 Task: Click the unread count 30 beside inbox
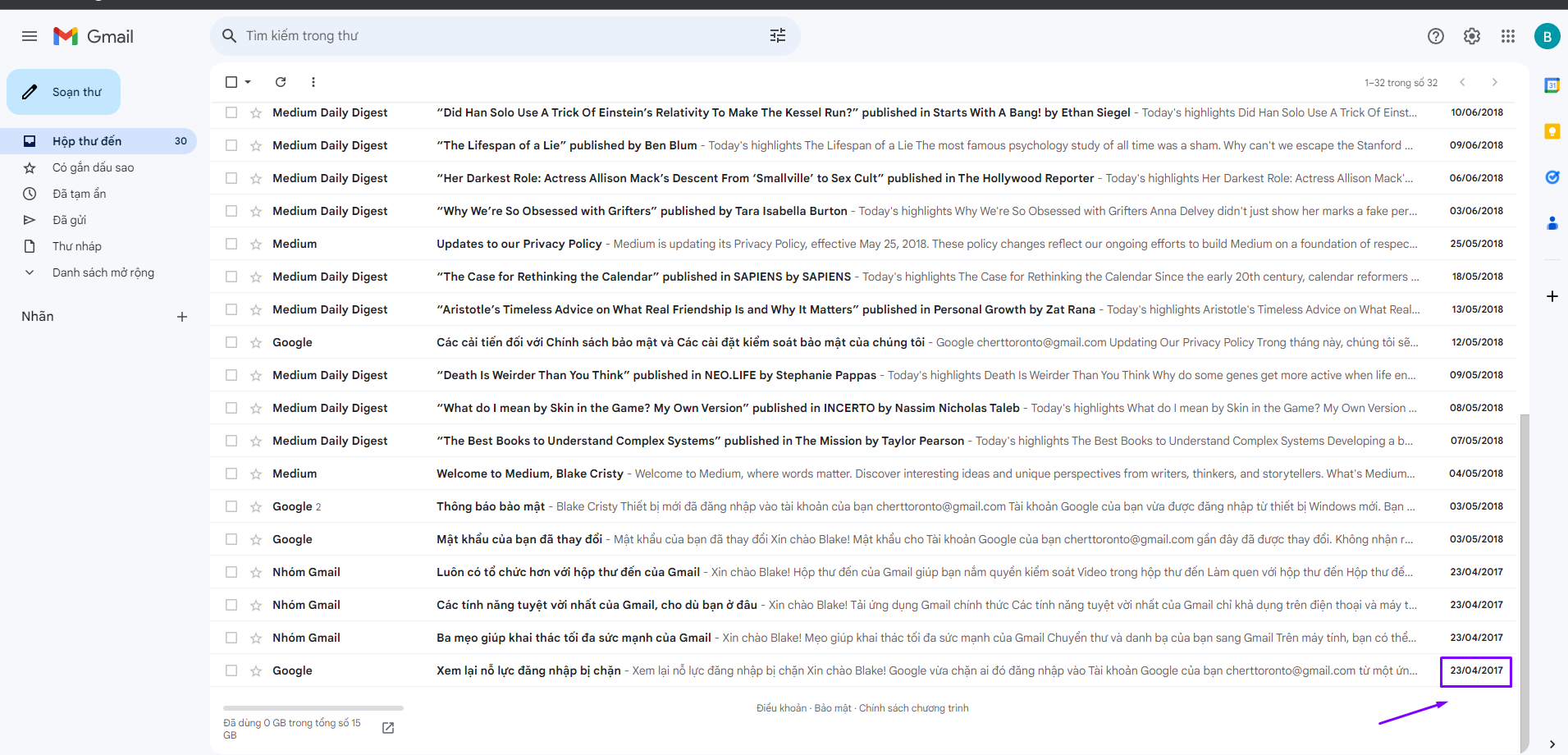(x=181, y=141)
